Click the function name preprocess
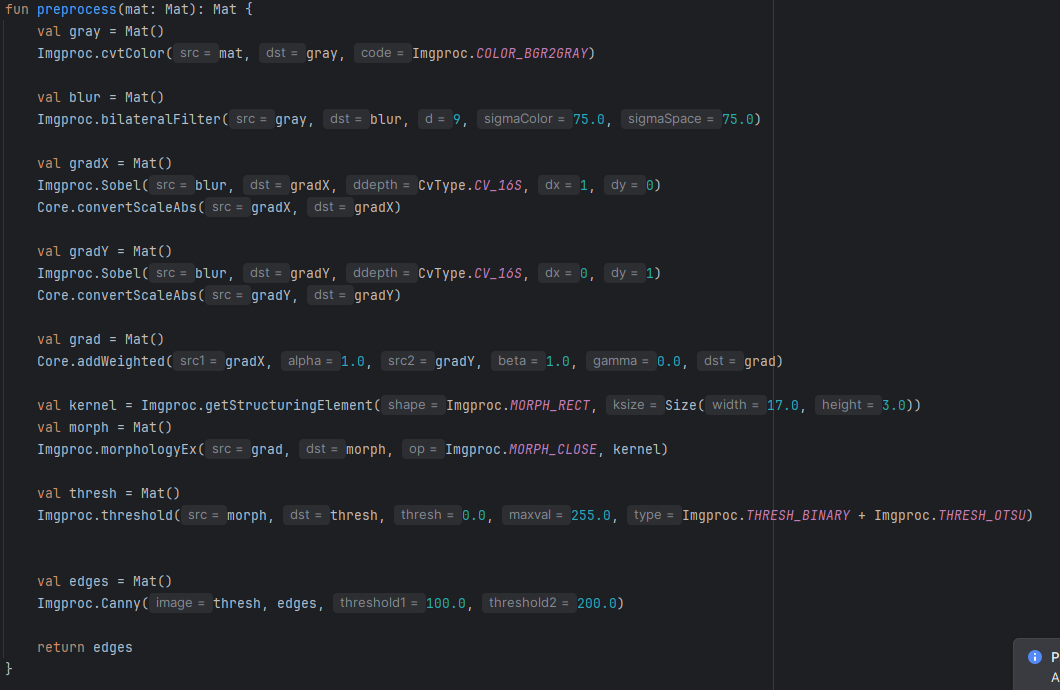This screenshot has width=1060, height=690. pyautogui.click(x=76, y=9)
